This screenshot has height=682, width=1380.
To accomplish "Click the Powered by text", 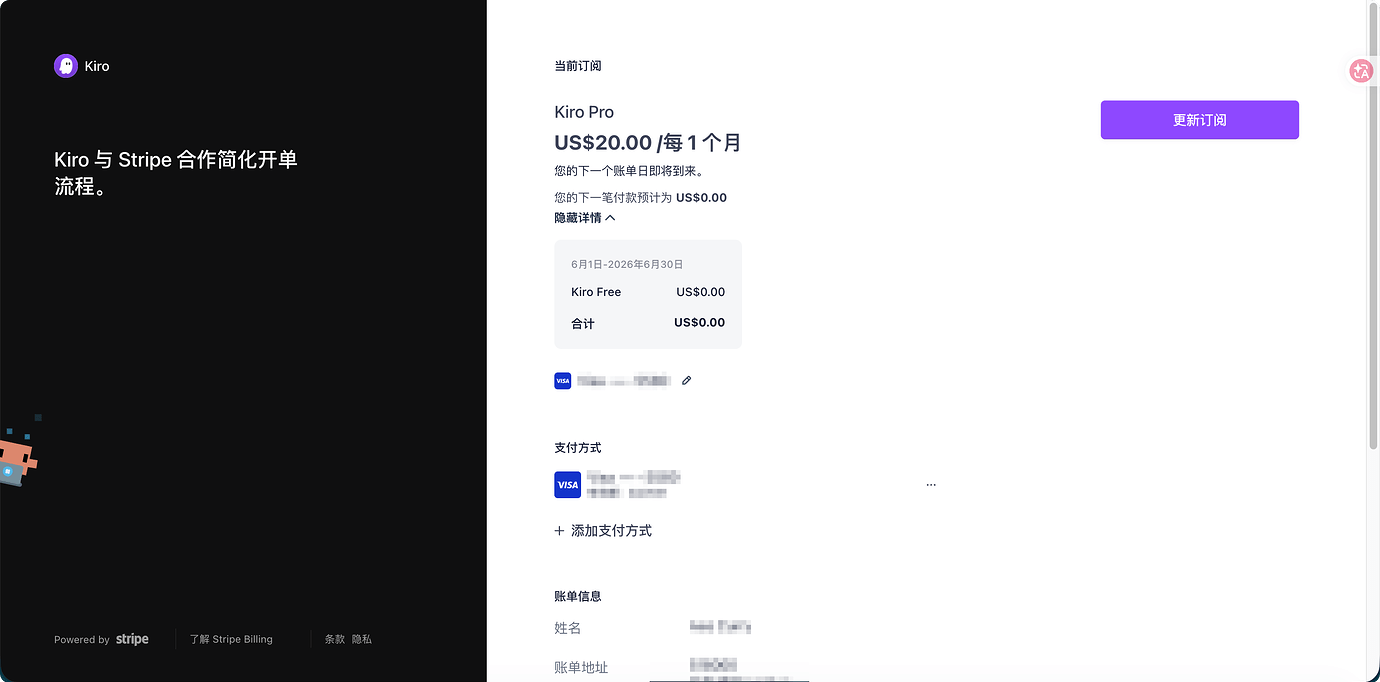I will click(82, 640).
